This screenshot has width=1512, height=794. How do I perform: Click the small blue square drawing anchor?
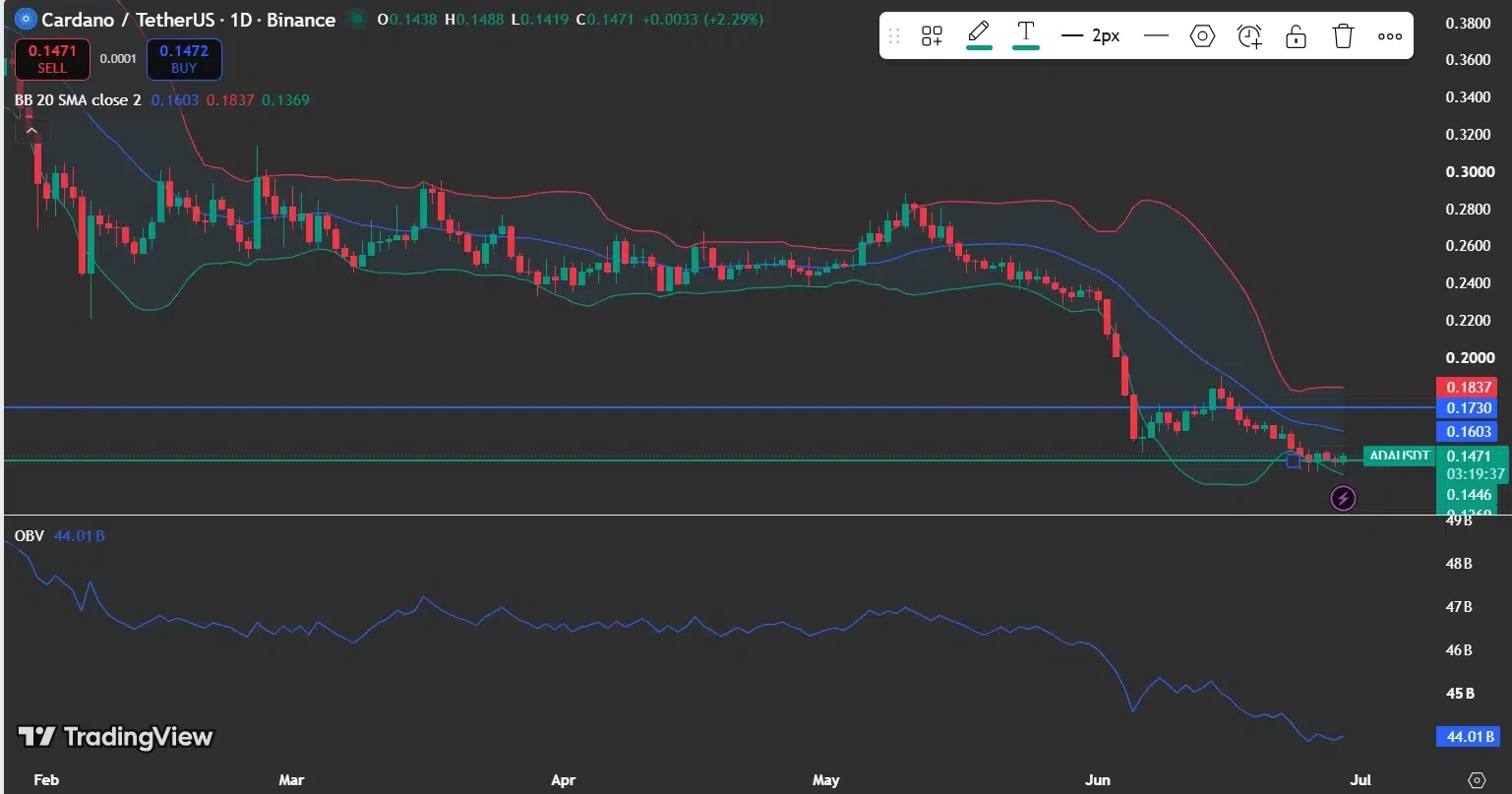click(1293, 460)
